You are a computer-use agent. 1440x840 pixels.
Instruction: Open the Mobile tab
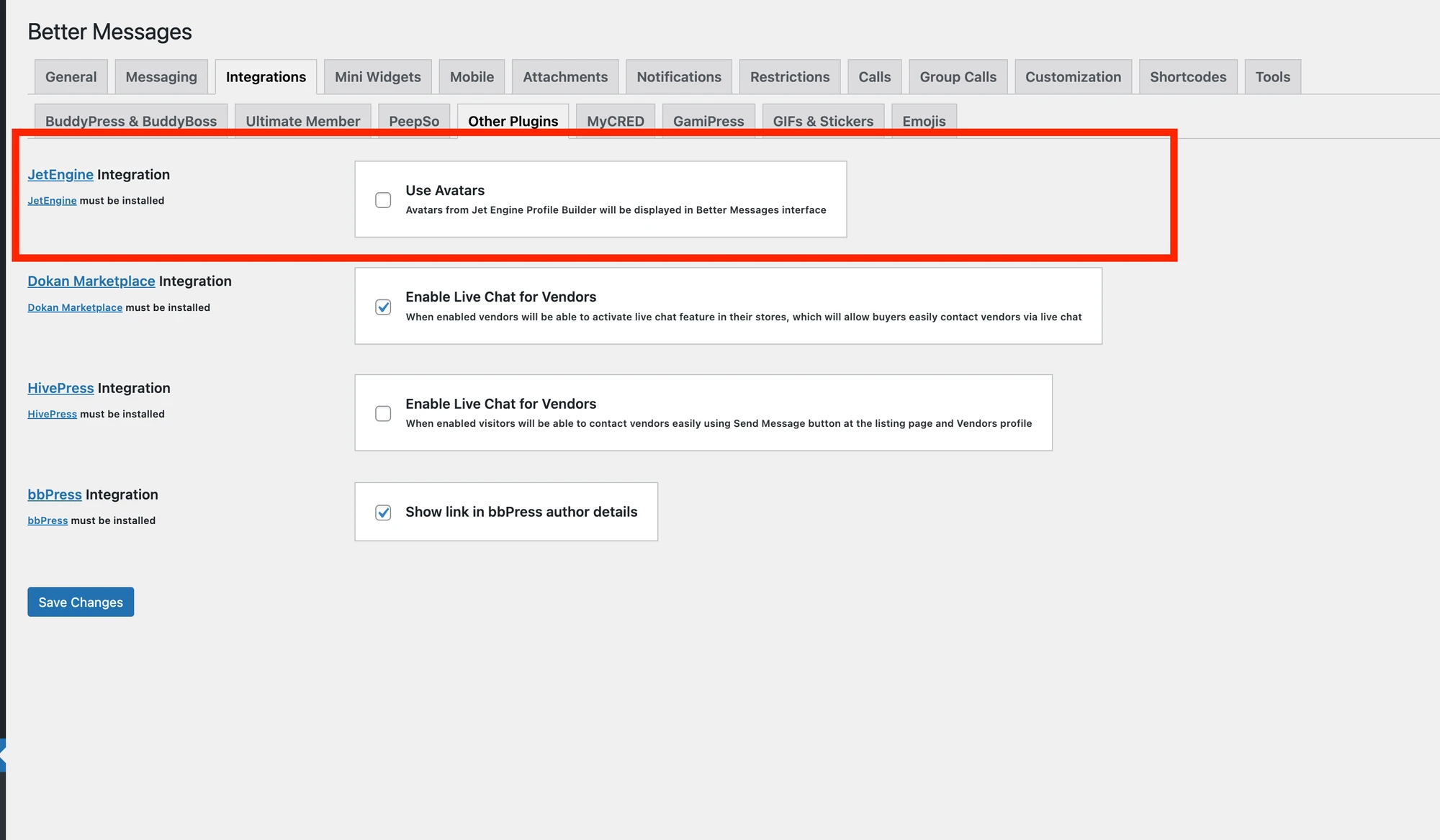pyautogui.click(x=472, y=77)
